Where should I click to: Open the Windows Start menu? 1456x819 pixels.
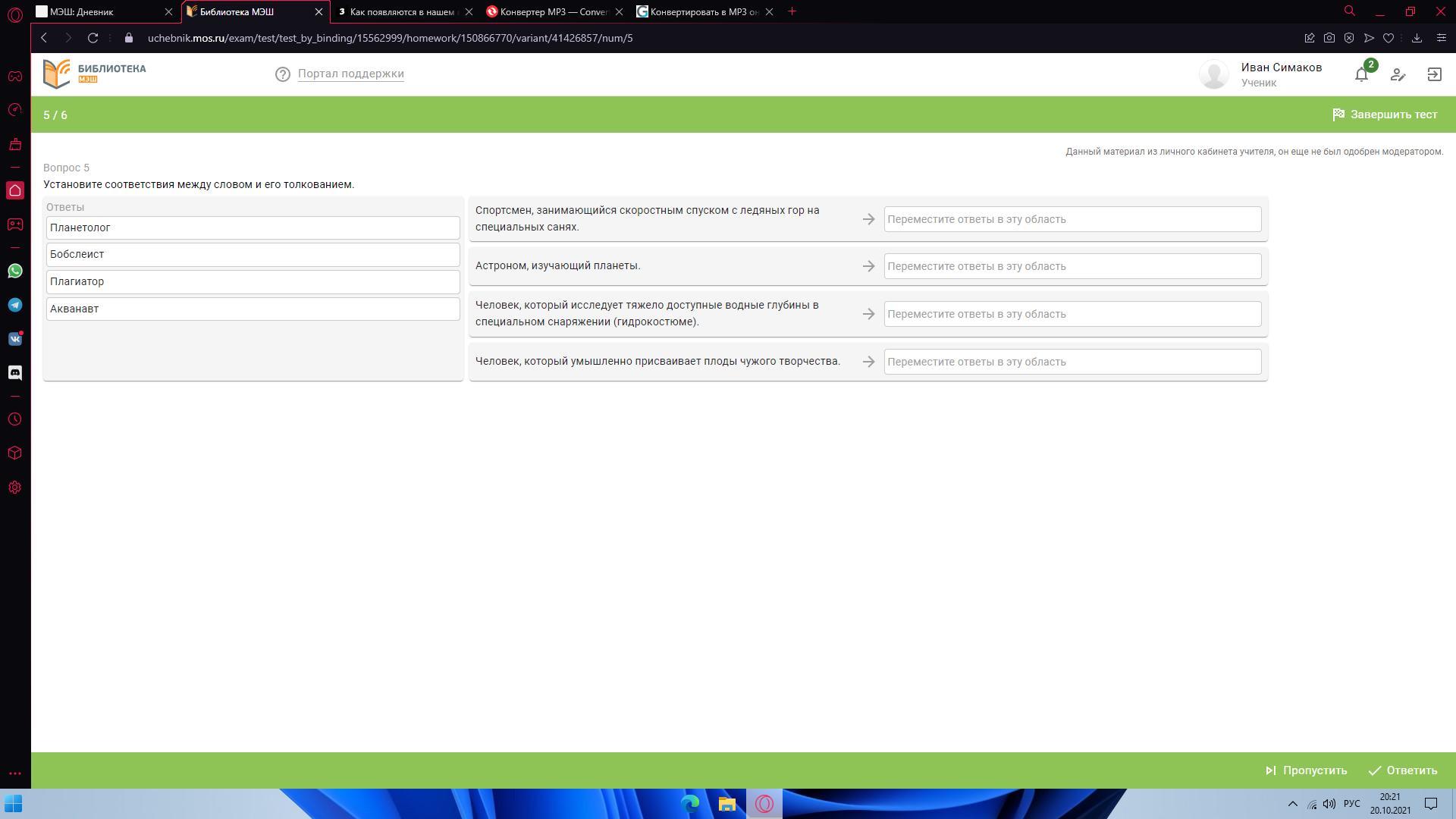[13, 804]
